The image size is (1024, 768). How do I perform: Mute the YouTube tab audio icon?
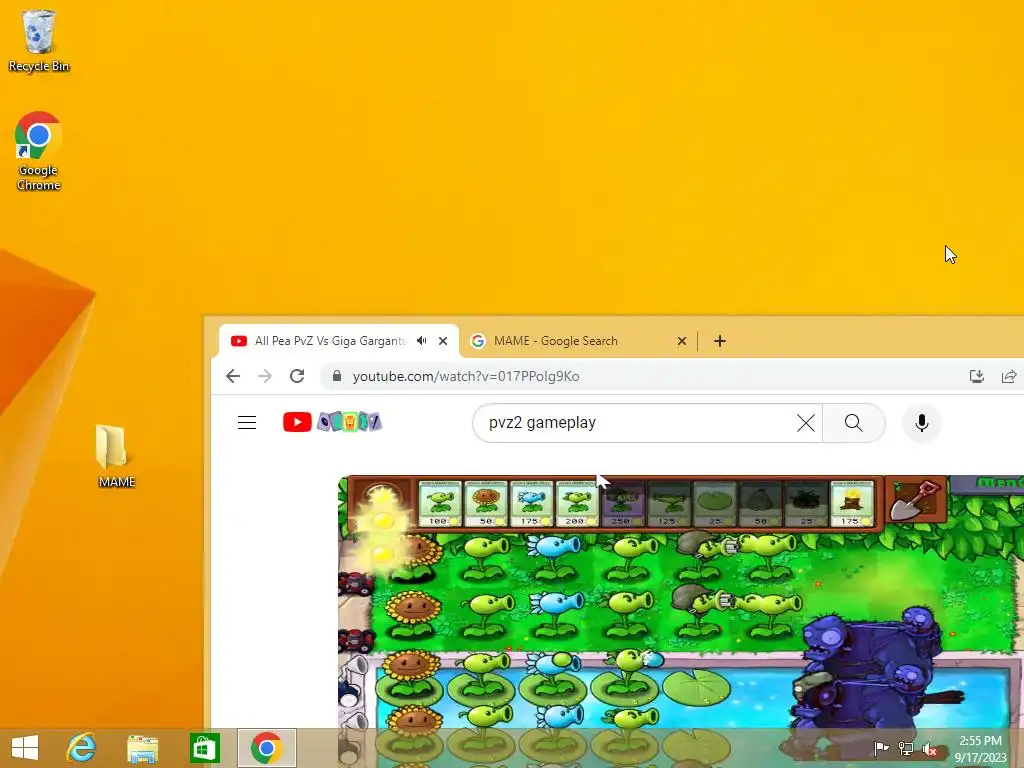(x=422, y=341)
